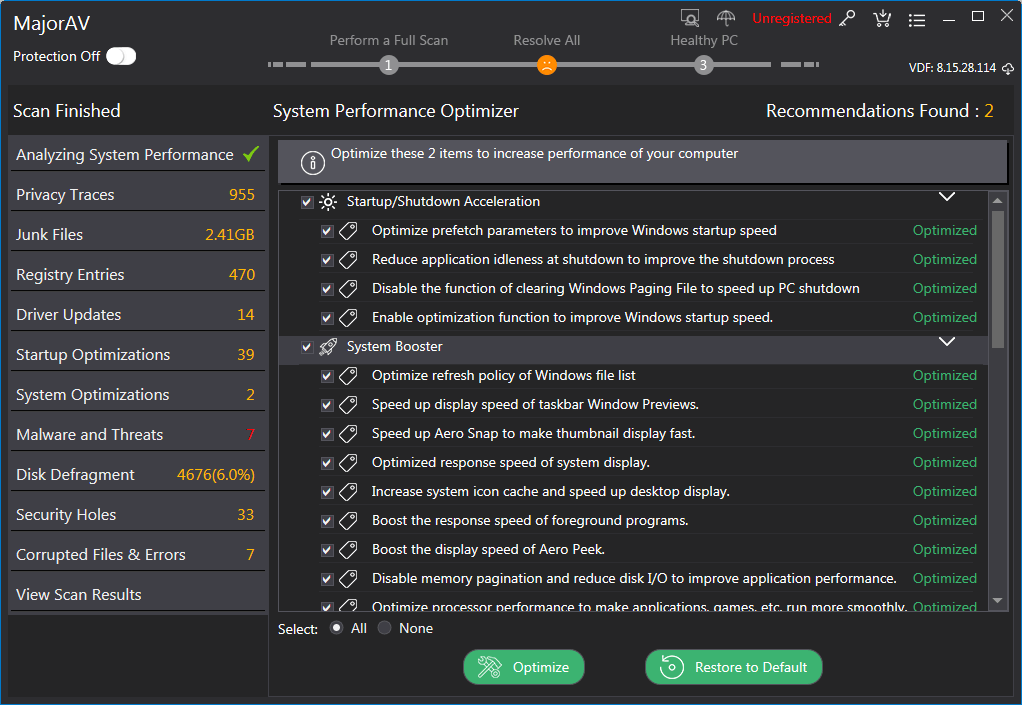Select the All radio button
The width and height of the screenshot is (1022, 705).
click(336, 627)
